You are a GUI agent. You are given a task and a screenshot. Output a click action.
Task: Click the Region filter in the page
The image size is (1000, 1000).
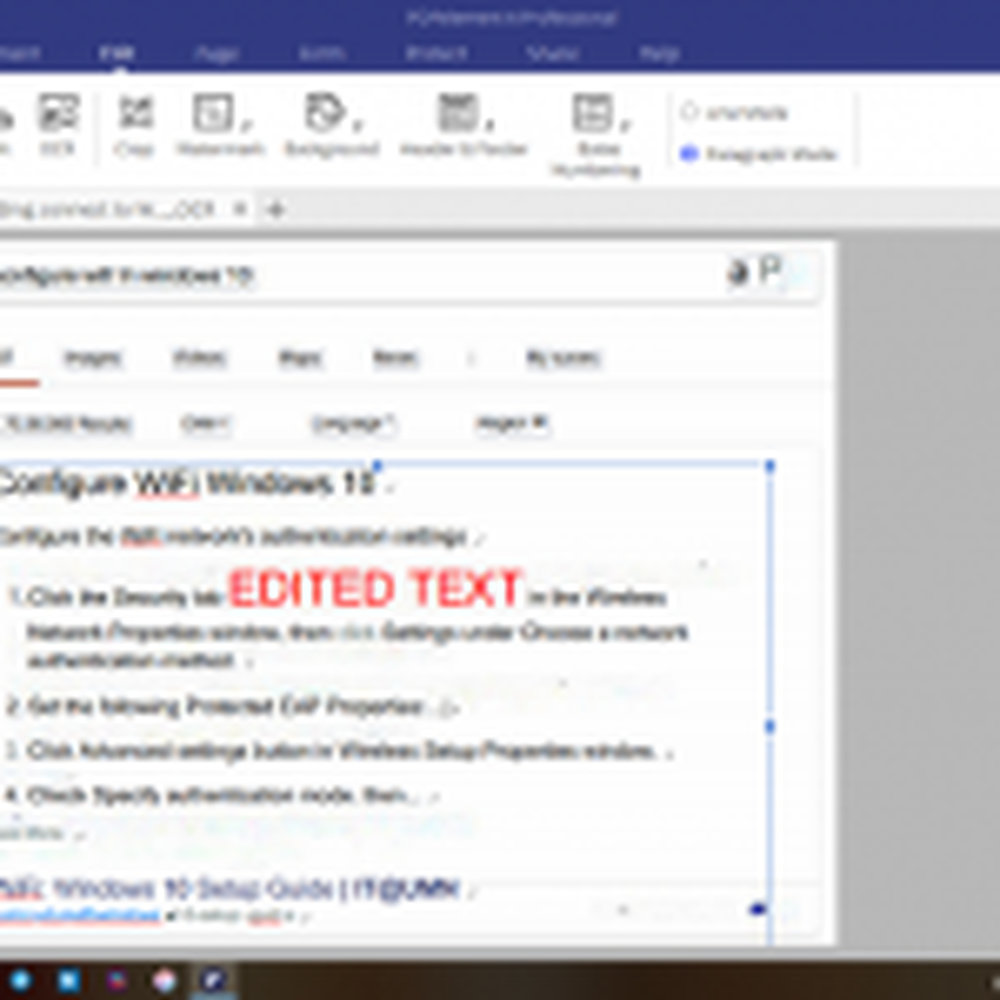point(511,423)
